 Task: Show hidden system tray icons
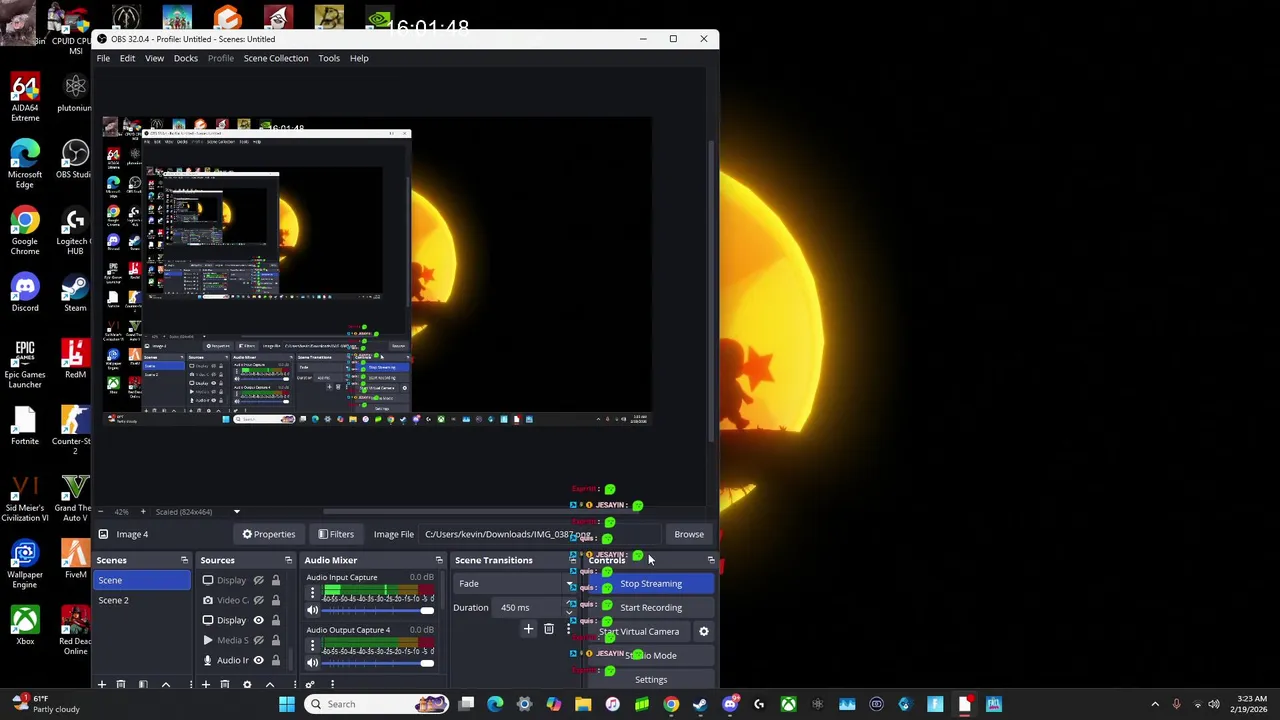pos(1155,704)
